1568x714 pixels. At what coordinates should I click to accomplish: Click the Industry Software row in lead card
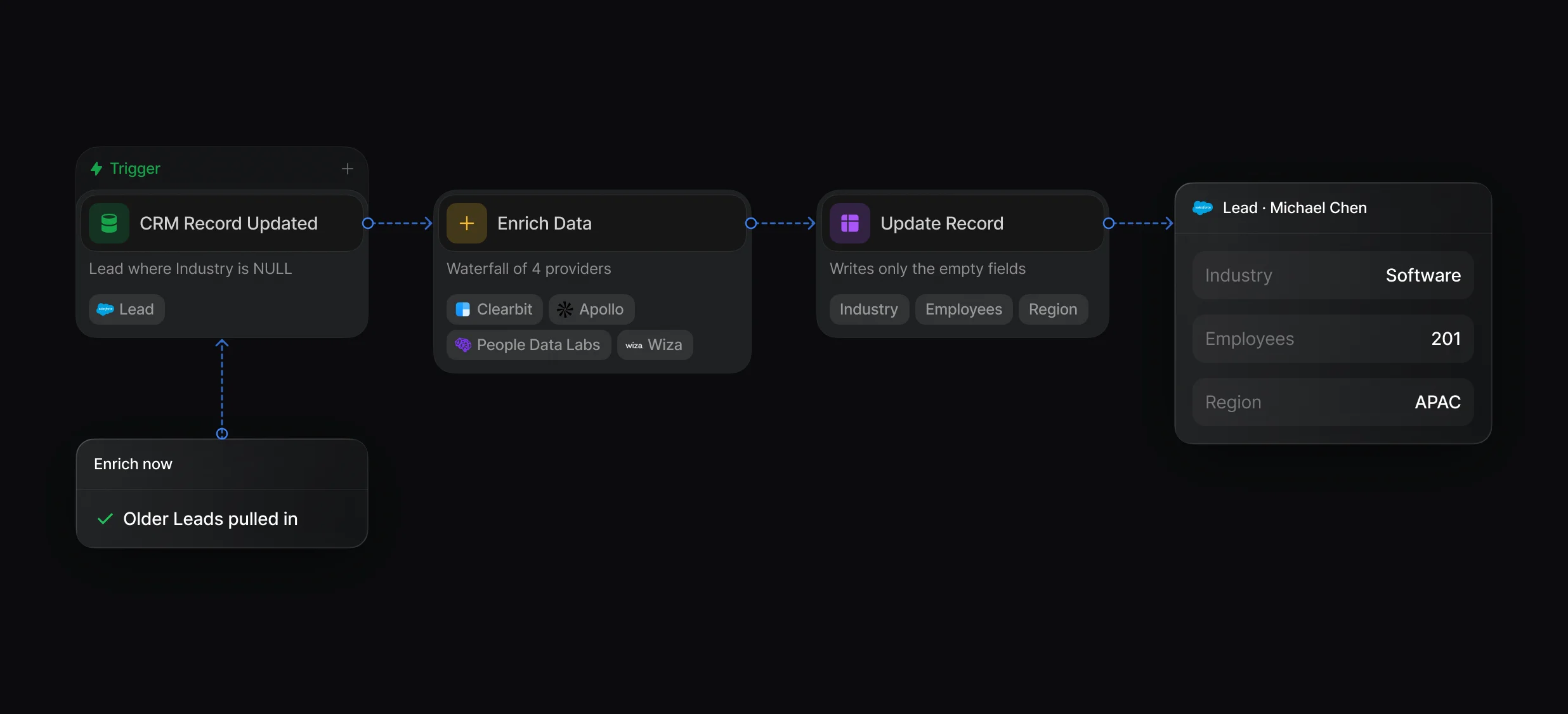(x=1333, y=275)
